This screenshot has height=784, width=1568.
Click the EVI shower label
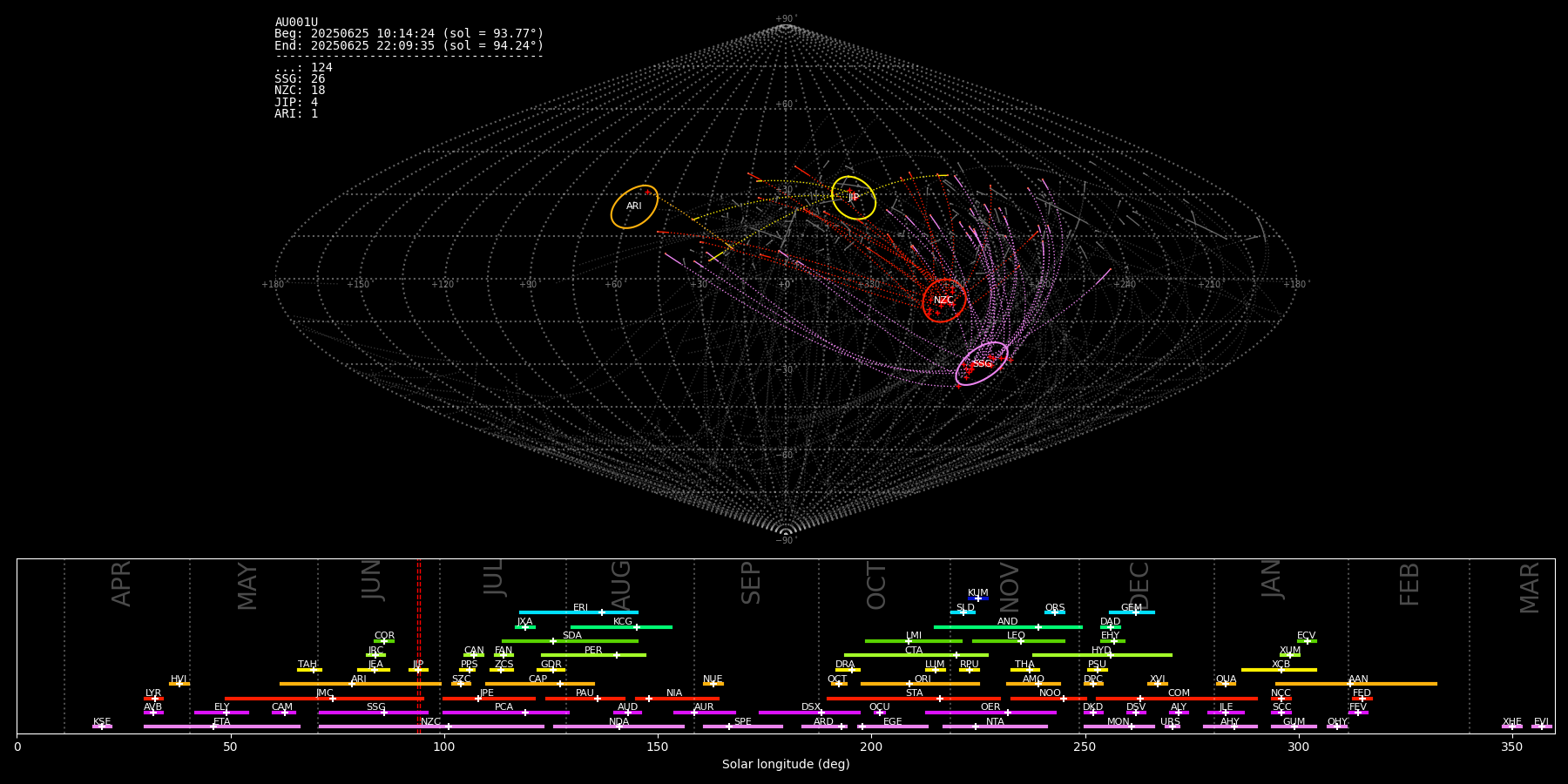click(x=1541, y=722)
